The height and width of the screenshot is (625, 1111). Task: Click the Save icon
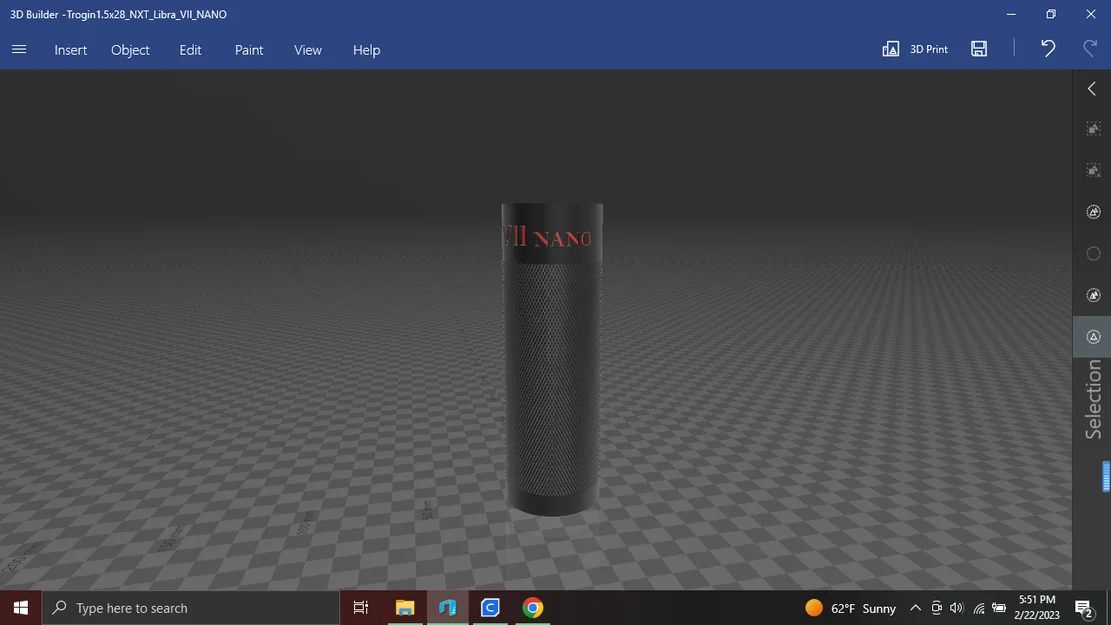[979, 48]
